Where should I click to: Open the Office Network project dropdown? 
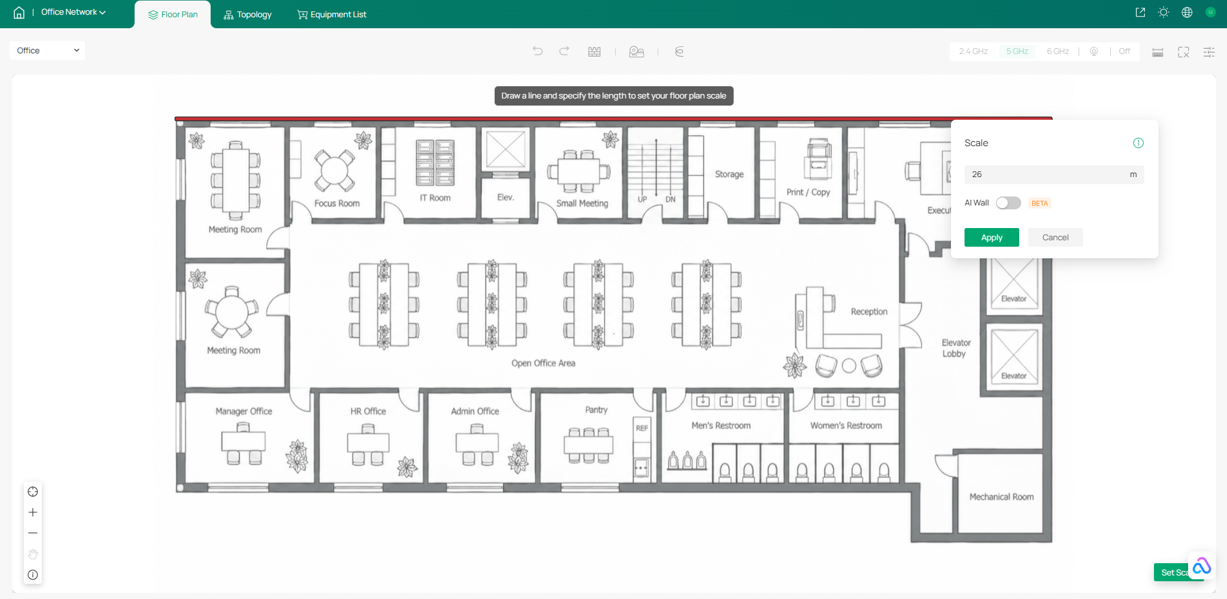click(x=73, y=13)
